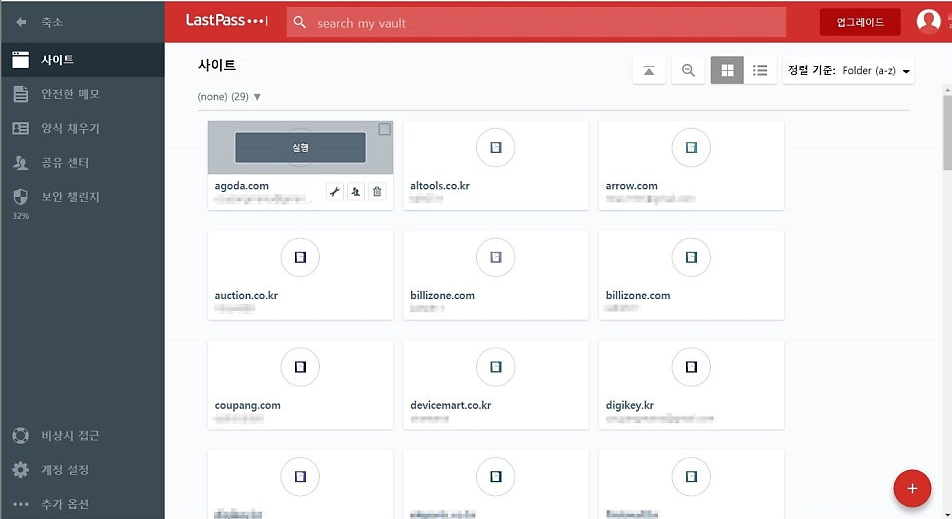Switch to list view

tap(760, 70)
